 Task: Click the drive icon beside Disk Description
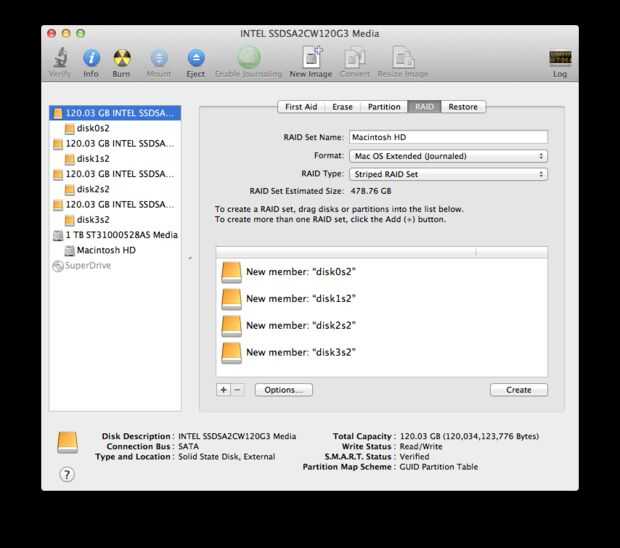(x=67, y=442)
